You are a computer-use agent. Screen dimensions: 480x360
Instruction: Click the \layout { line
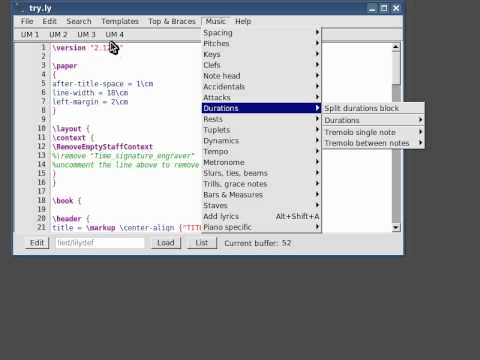tap(71, 129)
